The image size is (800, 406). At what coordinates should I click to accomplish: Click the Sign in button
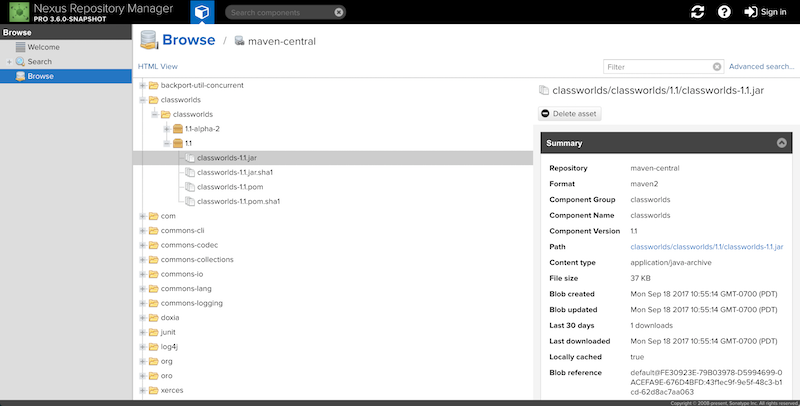764,12
